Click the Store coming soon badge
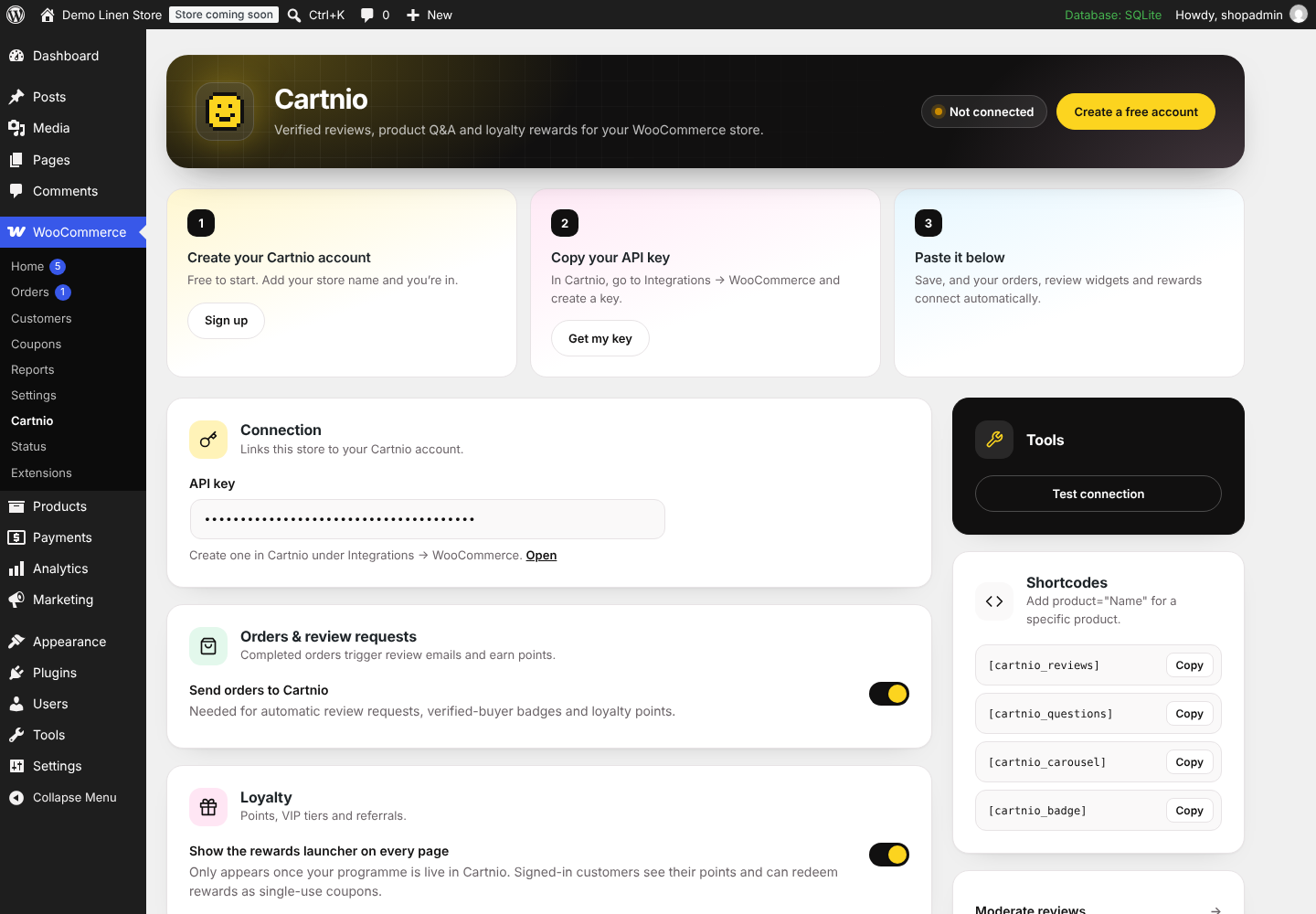Viewport: 1316px width, 914px height. click(224, 15)
